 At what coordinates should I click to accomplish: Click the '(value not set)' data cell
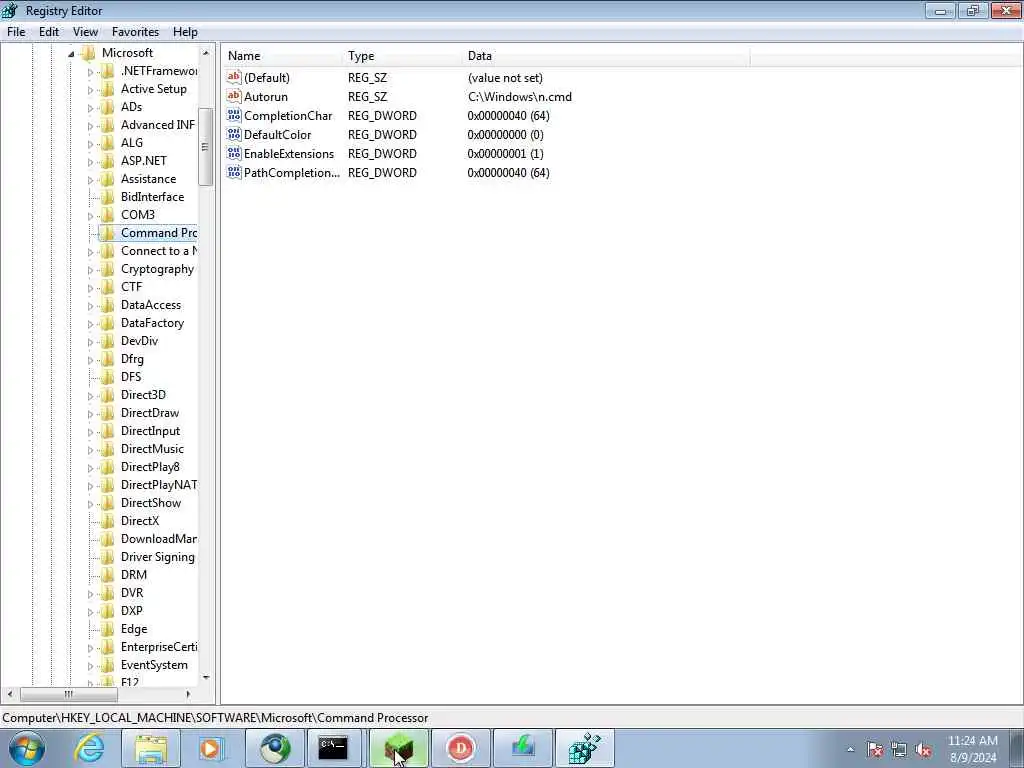tap(505, 78)
